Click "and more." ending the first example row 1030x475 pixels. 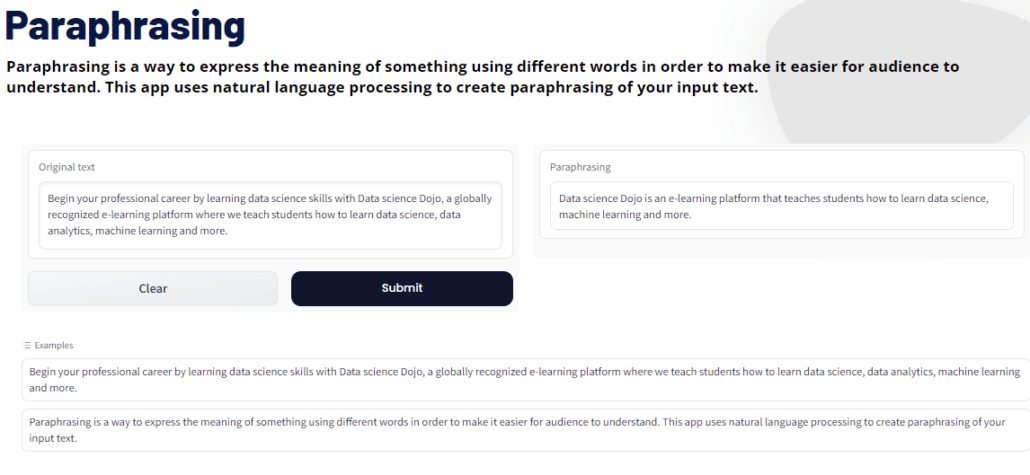click(53, 388)
